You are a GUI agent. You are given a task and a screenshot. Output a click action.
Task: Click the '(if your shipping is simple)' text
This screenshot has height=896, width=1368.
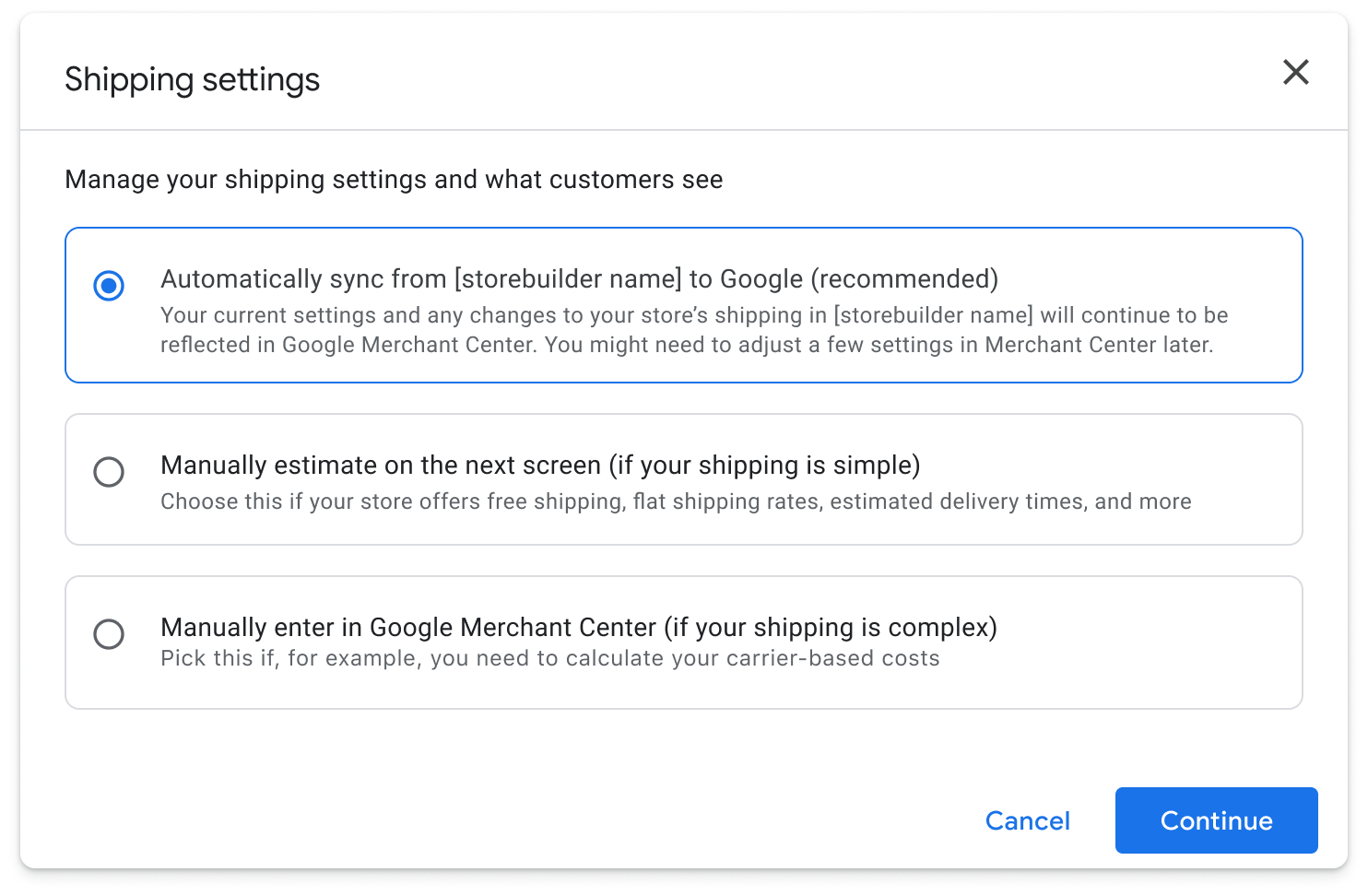click(x=764, y=466)
